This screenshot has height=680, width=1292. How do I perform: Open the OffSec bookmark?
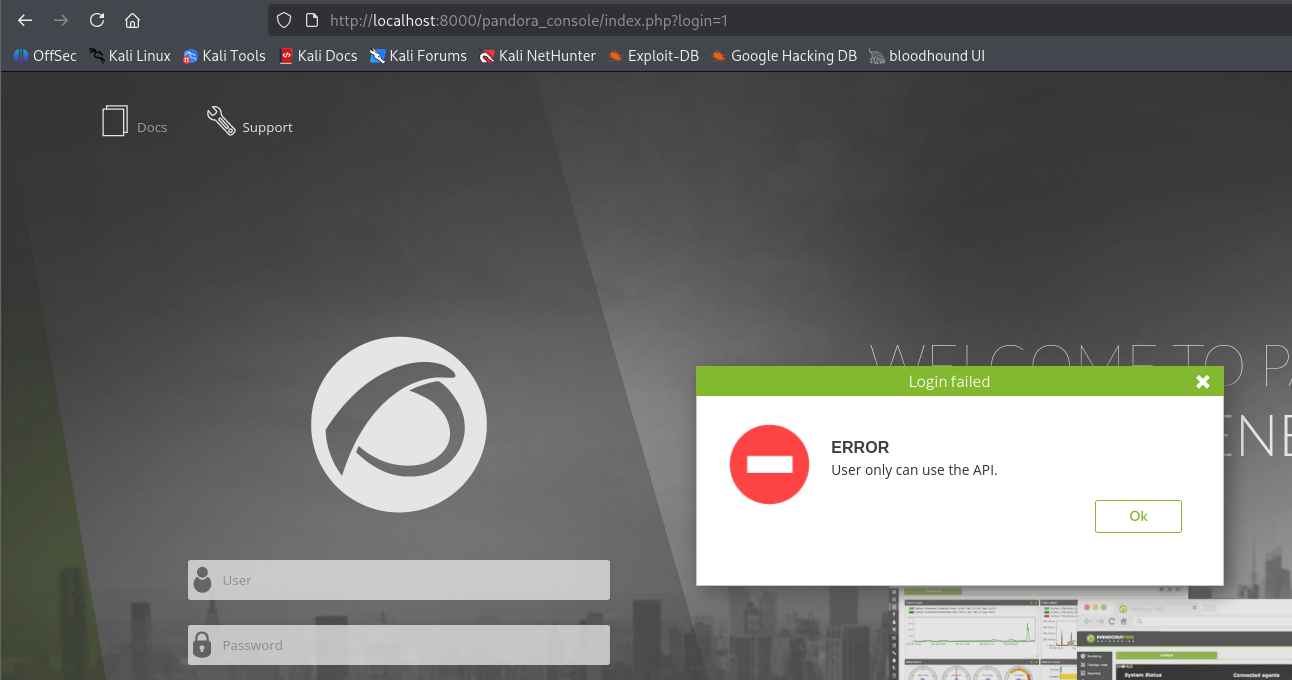(x=45, y=56)
